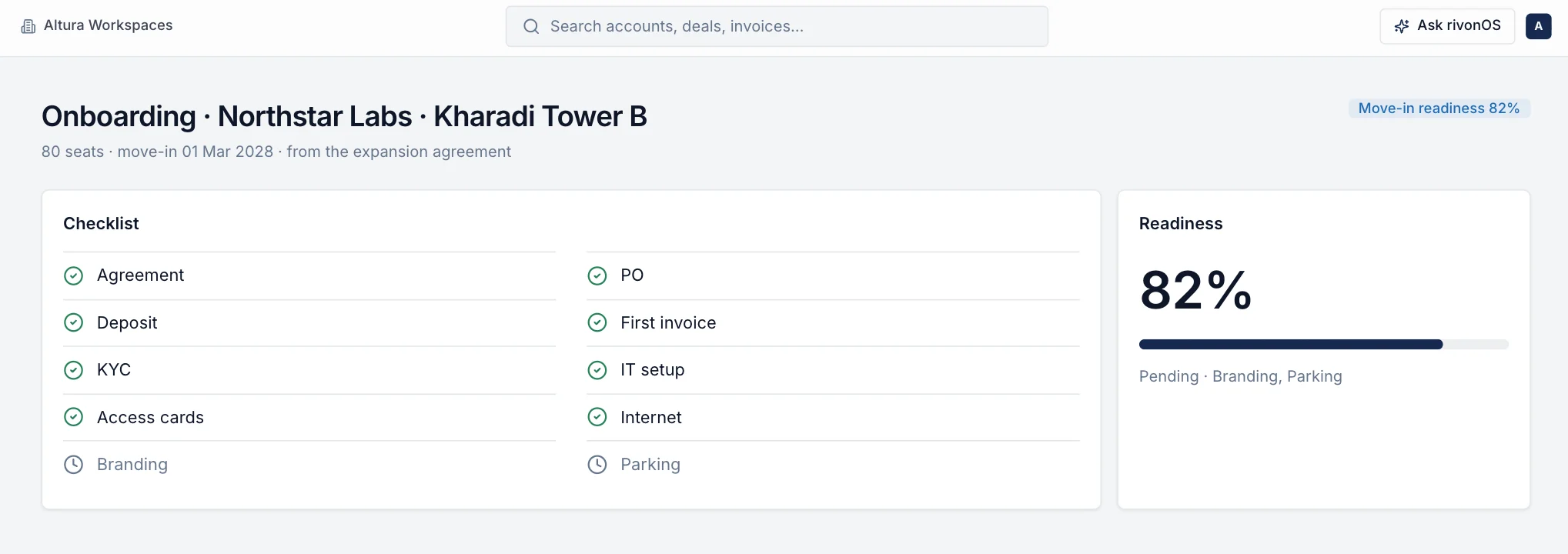Click the search magnifier icon

[x=531, y=26]
